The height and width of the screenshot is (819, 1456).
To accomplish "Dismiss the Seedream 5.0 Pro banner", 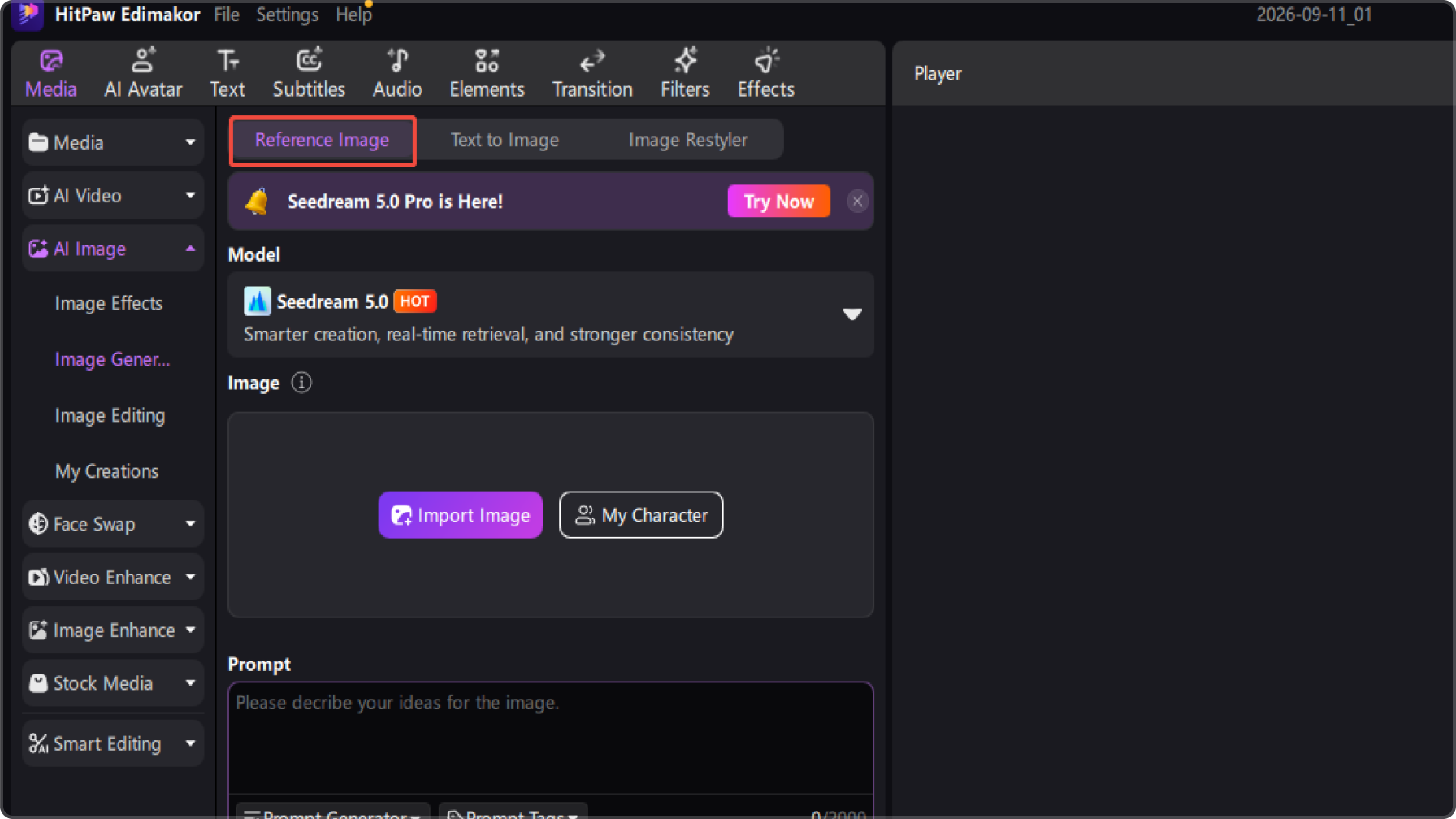I will point(857,201).
